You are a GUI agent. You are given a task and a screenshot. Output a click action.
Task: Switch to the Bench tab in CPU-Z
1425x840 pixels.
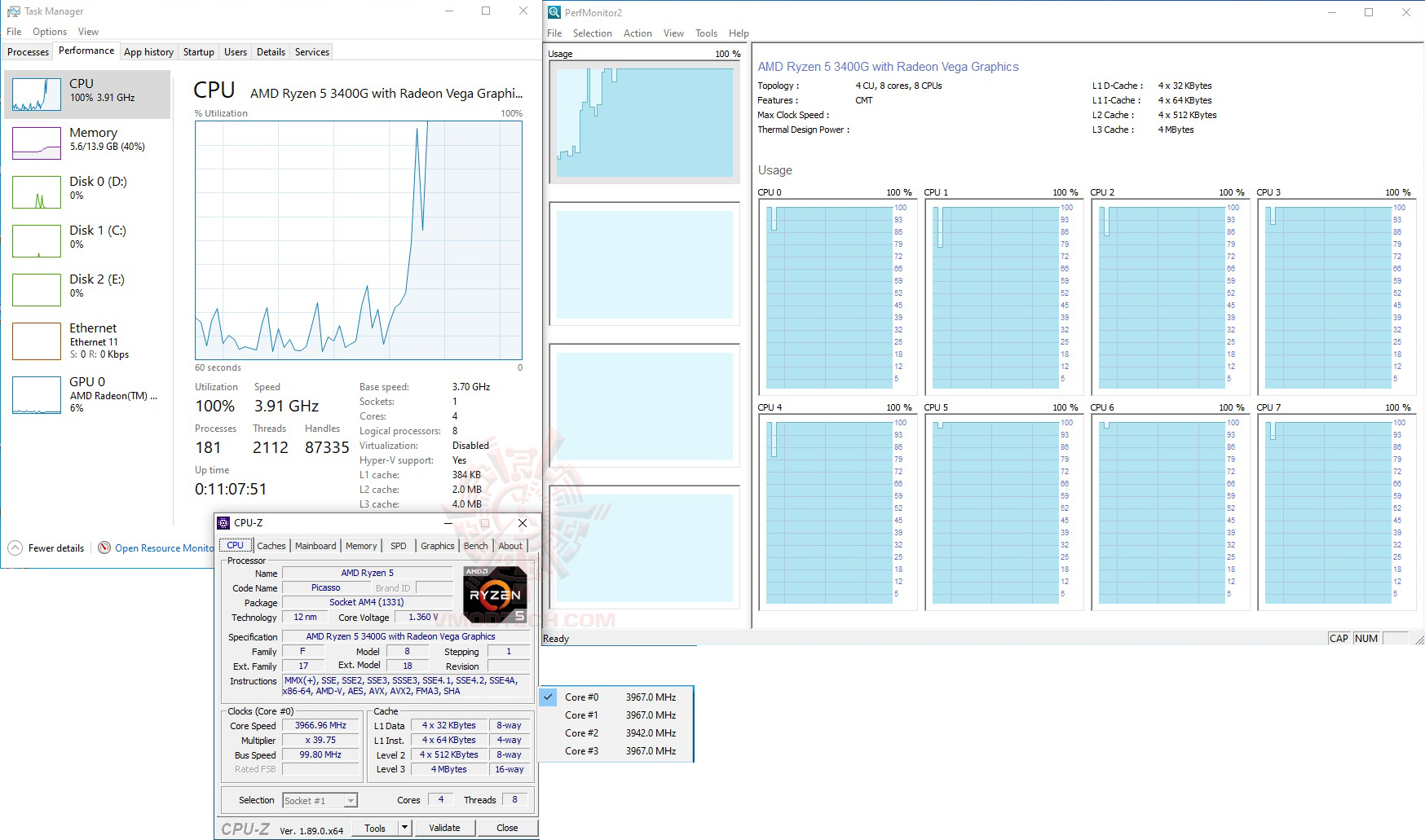click(x=476, y=546)
